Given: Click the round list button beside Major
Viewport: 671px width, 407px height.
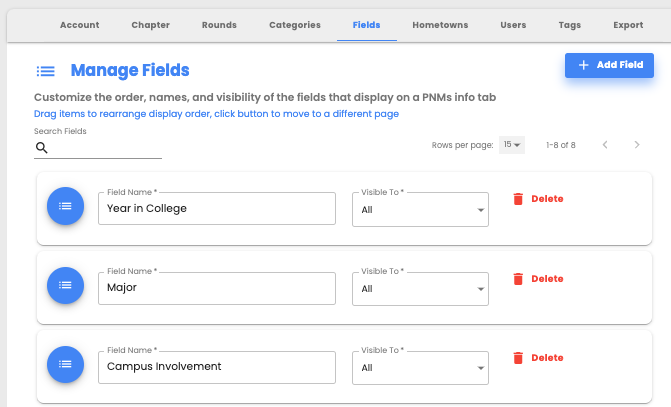Looking at the screenshot, I should pyautogui.click(x=65, y=285).
